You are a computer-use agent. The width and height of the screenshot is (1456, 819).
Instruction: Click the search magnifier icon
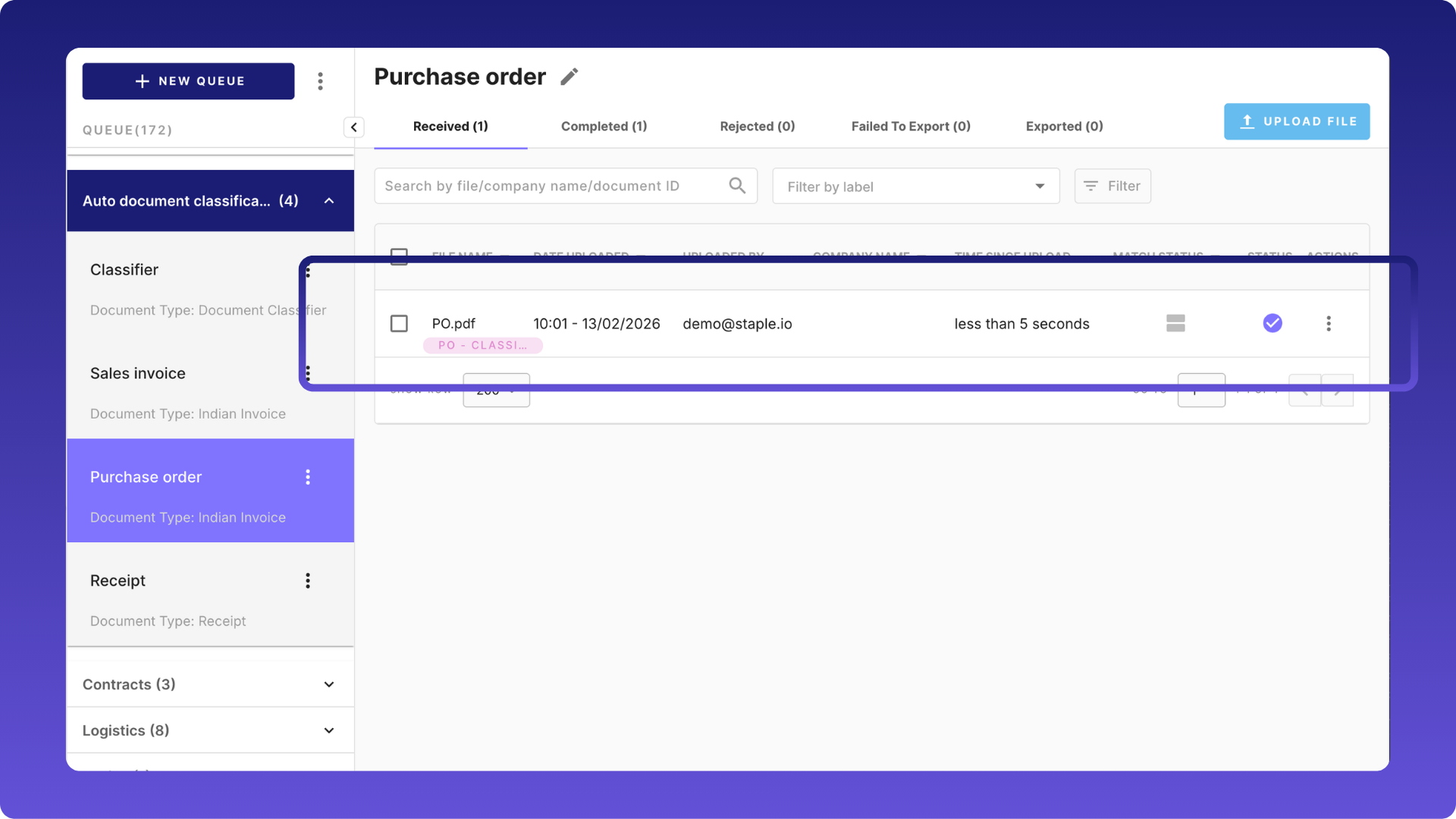[736, 186]
